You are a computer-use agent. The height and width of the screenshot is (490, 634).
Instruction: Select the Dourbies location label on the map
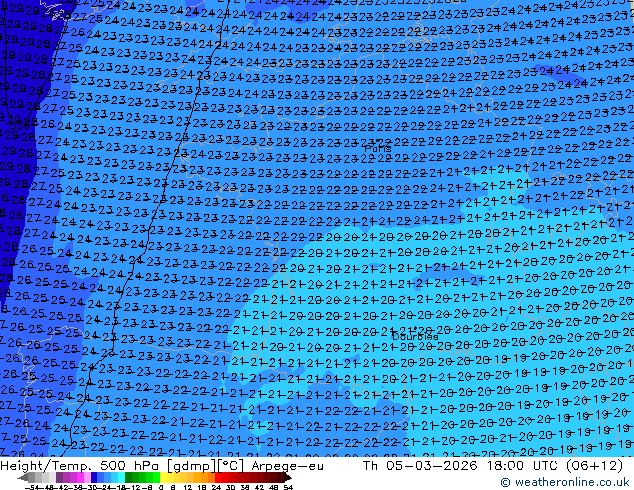point(415,336)
